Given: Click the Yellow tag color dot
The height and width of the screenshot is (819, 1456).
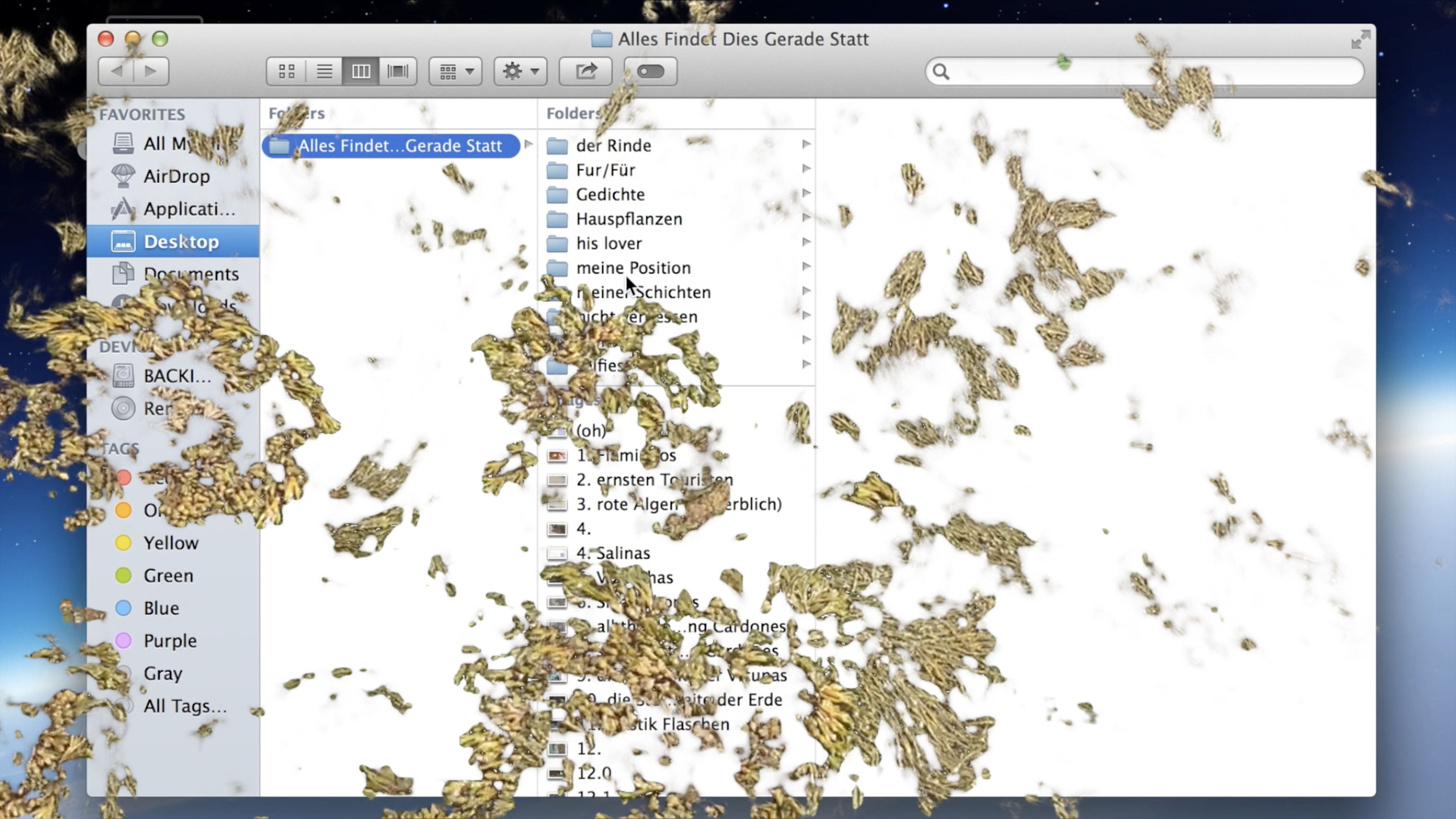Looking at the screenshot, I should (123, 543).
